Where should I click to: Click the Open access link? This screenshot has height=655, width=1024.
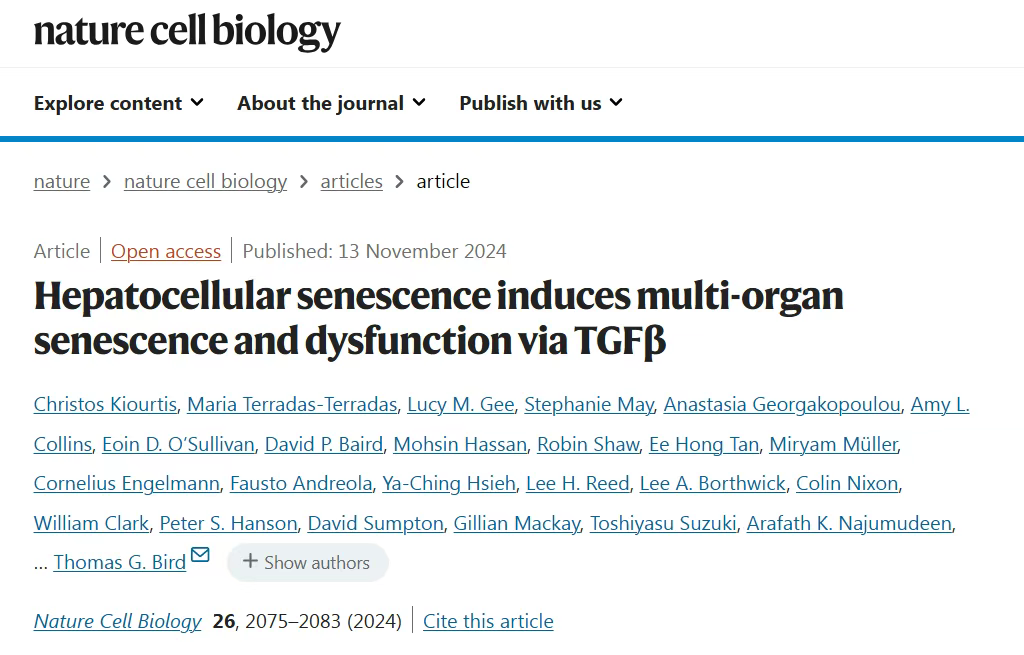166,251
